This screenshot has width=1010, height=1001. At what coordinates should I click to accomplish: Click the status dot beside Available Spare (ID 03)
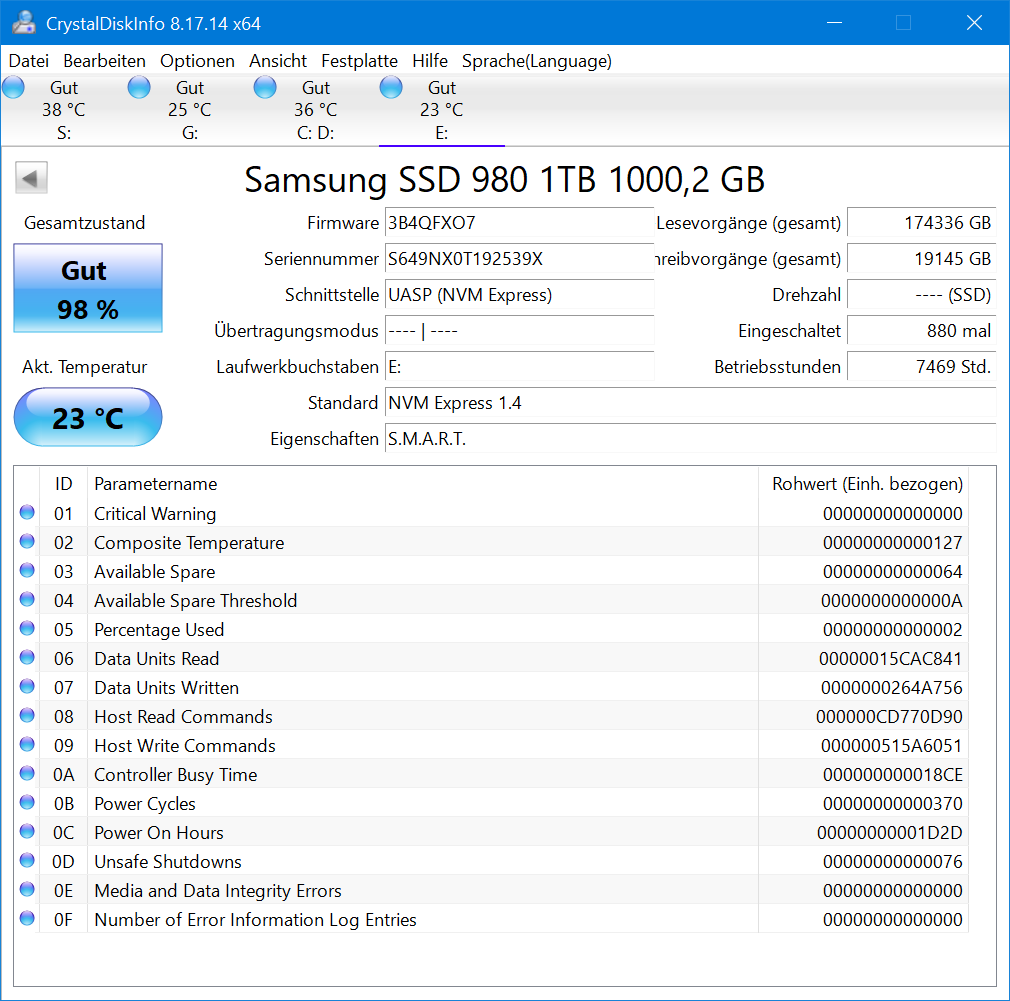(27, 570)
